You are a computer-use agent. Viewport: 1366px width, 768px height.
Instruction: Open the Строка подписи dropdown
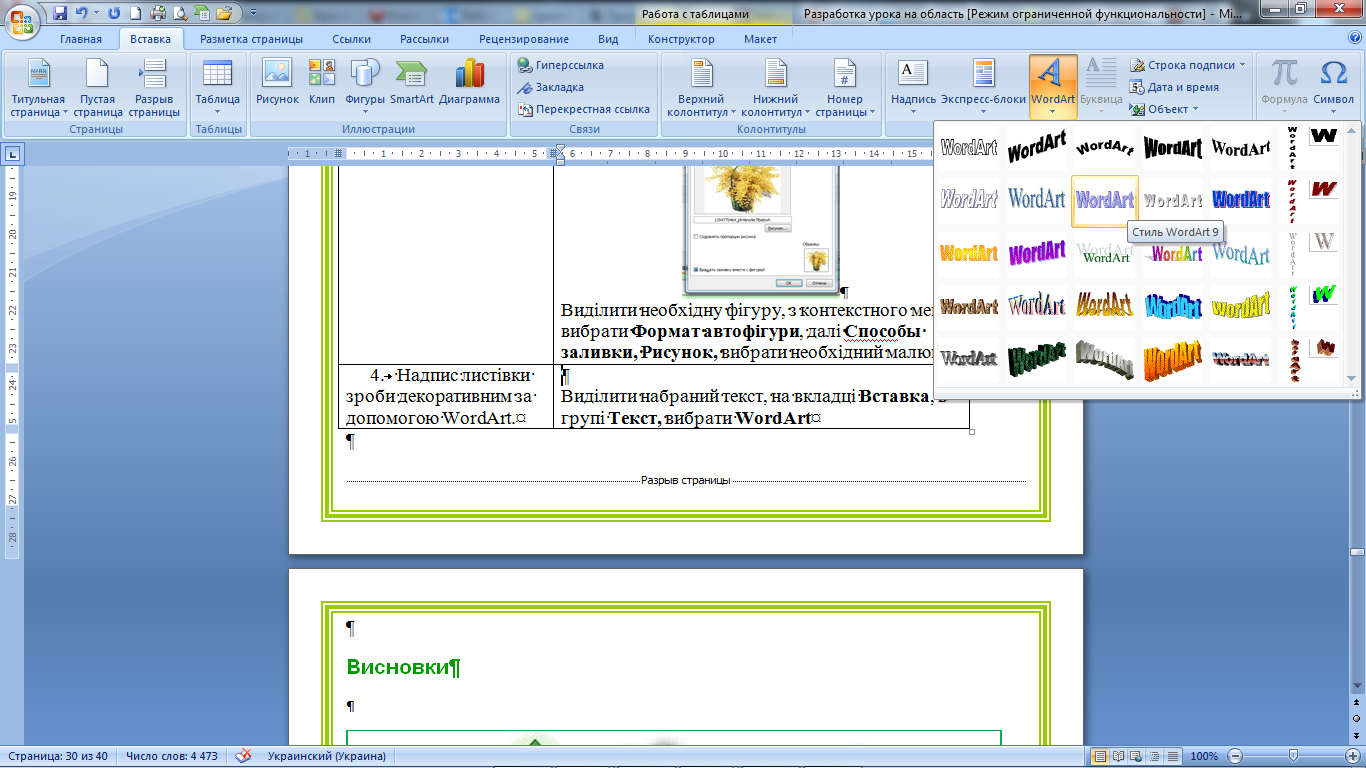(1188, 65)
